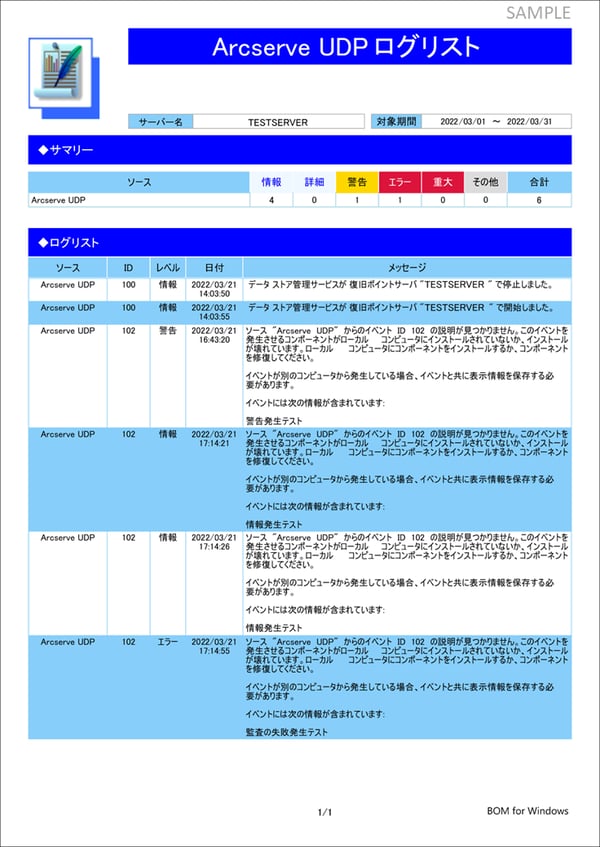The width and height of the screenshot is (600, 847).
Task: Click the サーバー名 label
Action: point(160,122)
